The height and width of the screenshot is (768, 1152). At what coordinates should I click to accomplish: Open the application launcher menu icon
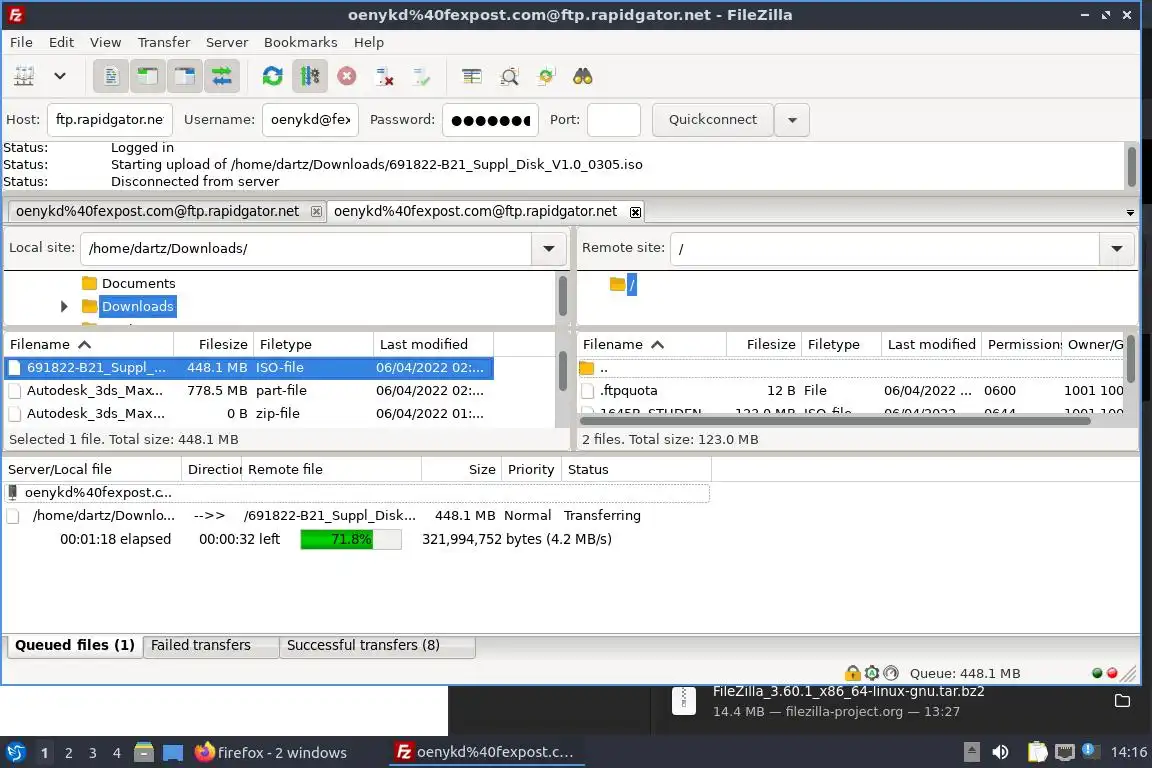[15, 753]
